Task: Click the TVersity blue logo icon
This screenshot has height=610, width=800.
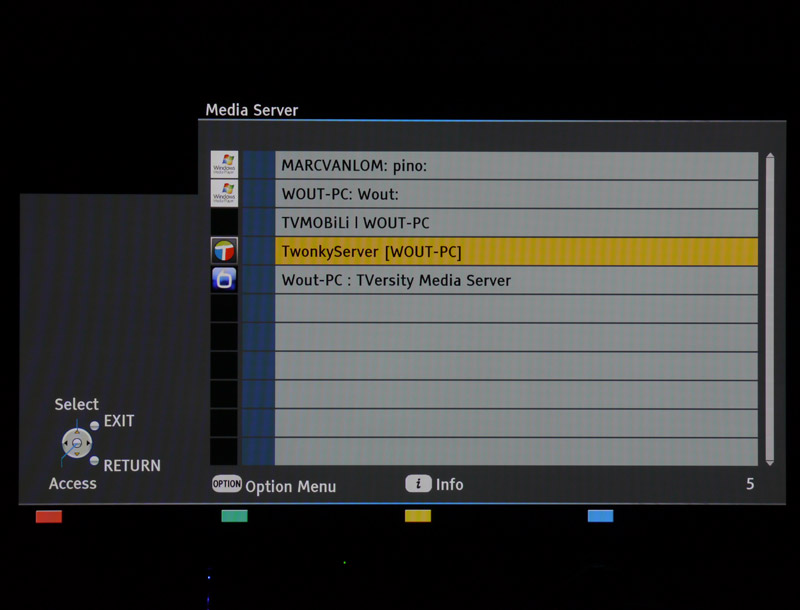Action: [x=224, y=279]
